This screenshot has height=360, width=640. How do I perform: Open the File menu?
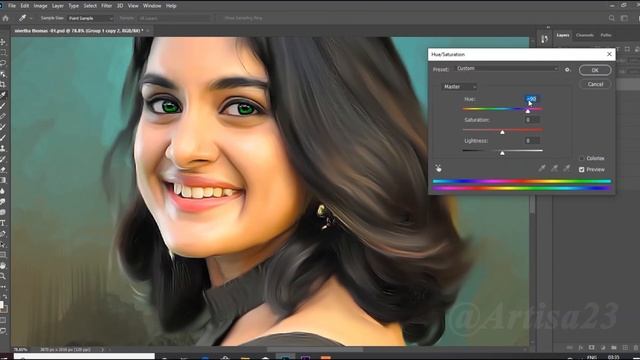12,6
